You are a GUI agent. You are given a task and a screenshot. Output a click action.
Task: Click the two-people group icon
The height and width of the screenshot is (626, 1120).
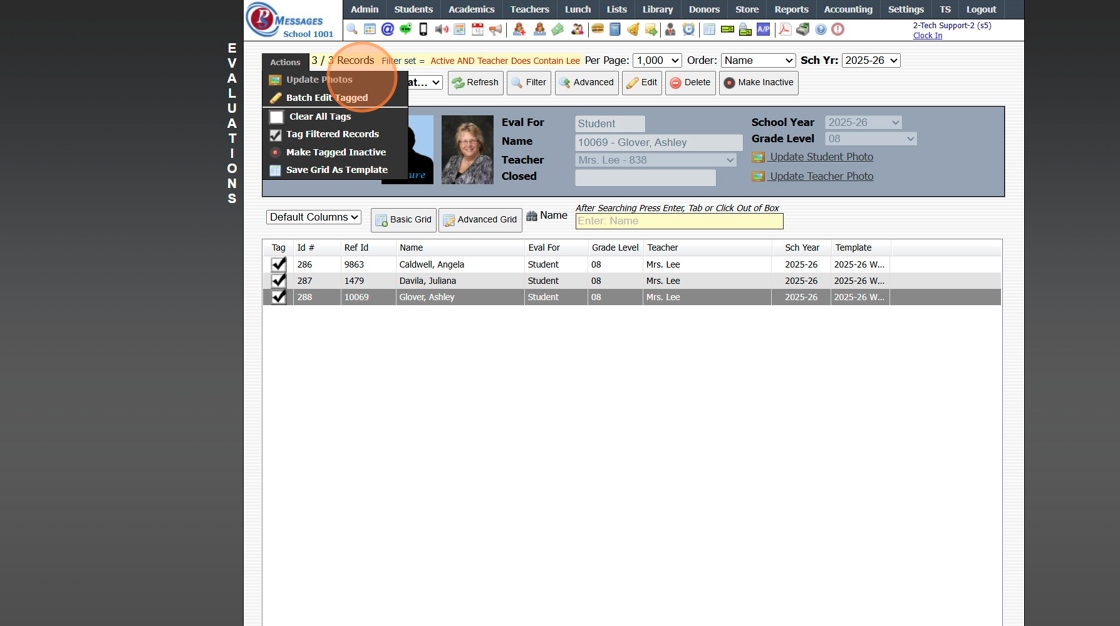(x=577, y=29)
